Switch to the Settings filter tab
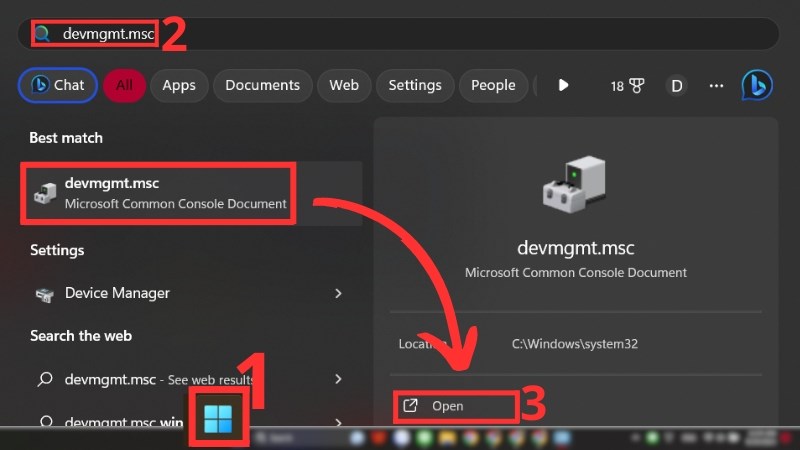The width and height of the screenshot is (800, 450). pyautogui.click(x=415, y=85)
